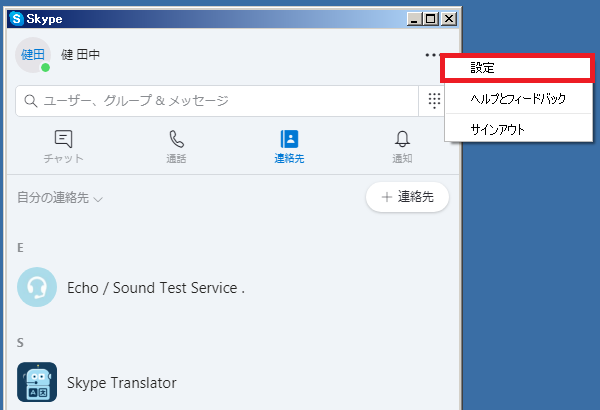
Task: Open the 通知 notifications tab
Action: [x=402, y=147]
